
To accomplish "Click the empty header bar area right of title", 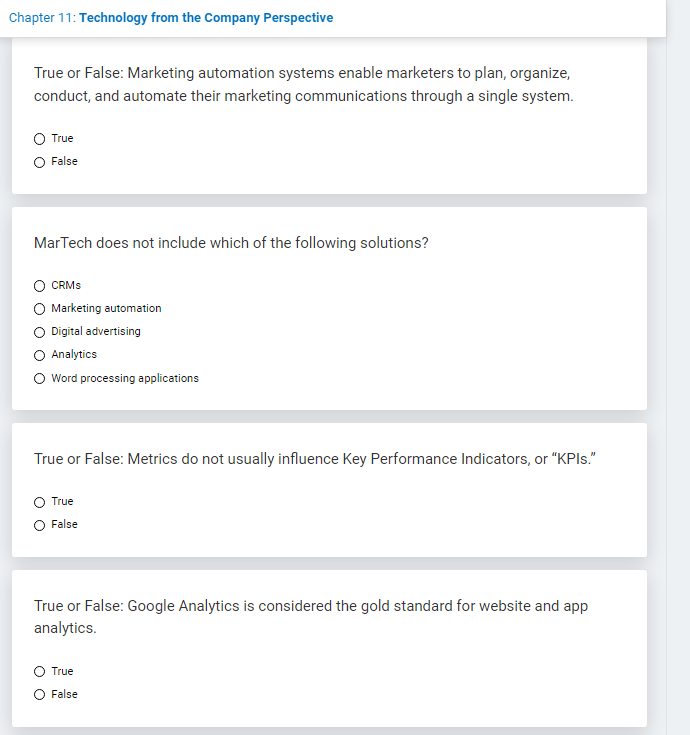I will [x=500, y=18].
